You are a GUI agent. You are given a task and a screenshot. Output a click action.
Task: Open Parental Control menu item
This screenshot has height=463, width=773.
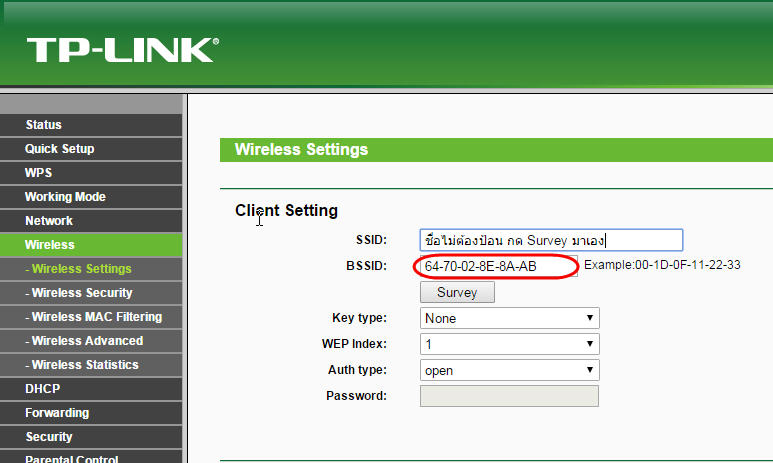click(x=91, y=457)
